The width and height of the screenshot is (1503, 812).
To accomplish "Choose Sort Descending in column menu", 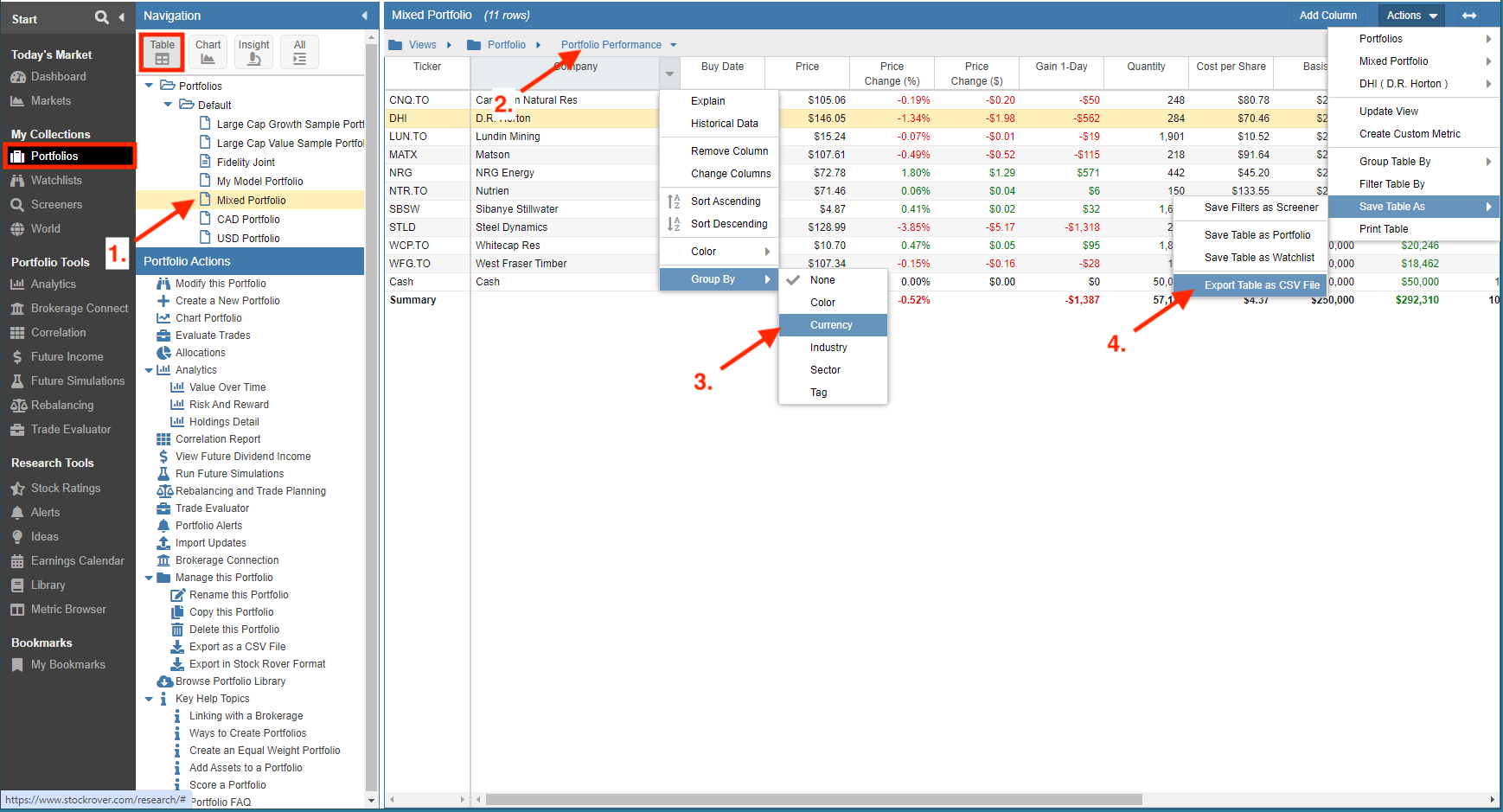I will pyautogui.click(x=719, y=224).
